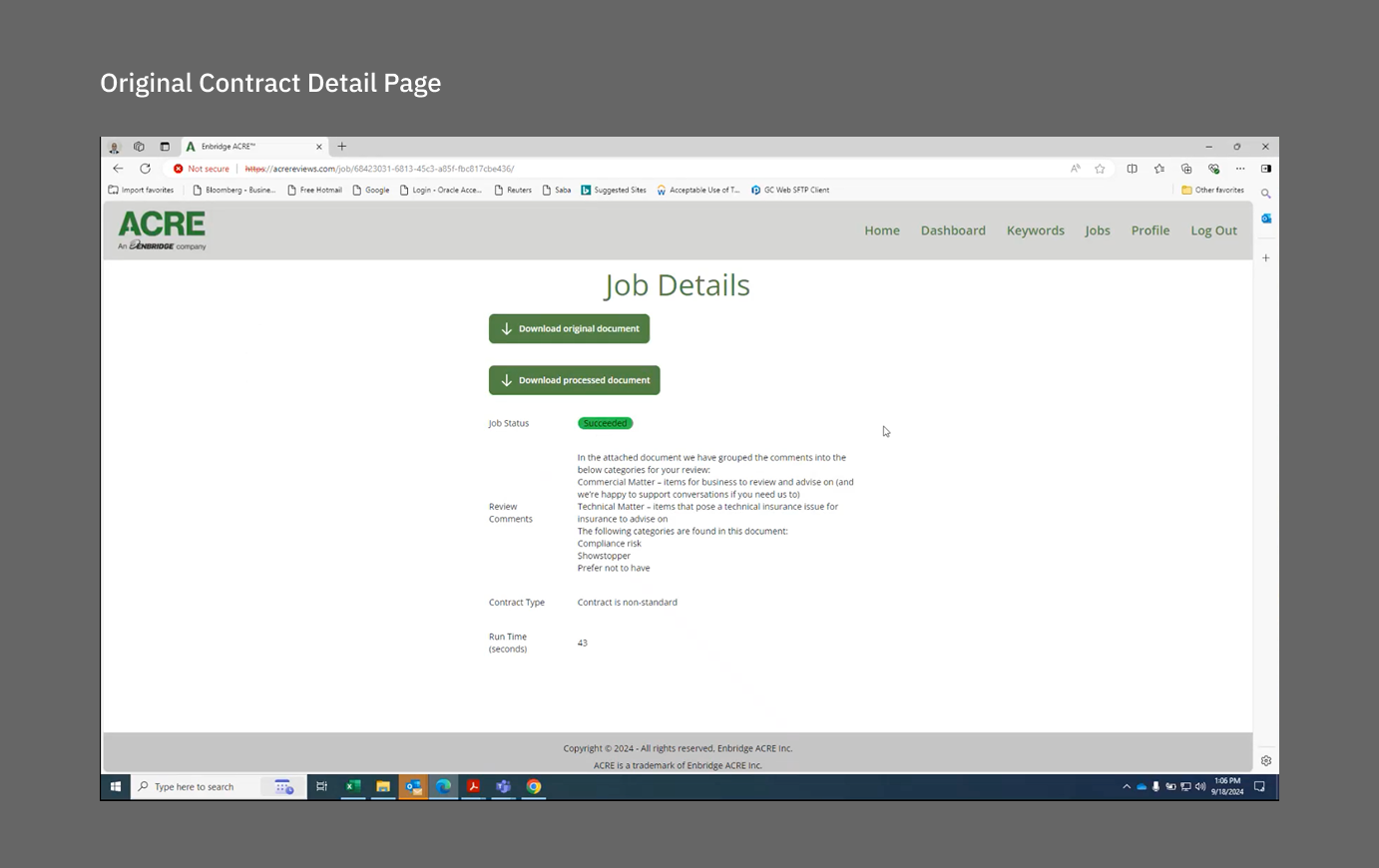The image size is (1379, 868).
Task: Click the Not secure warning indicator
Action: tap(201, 169)
